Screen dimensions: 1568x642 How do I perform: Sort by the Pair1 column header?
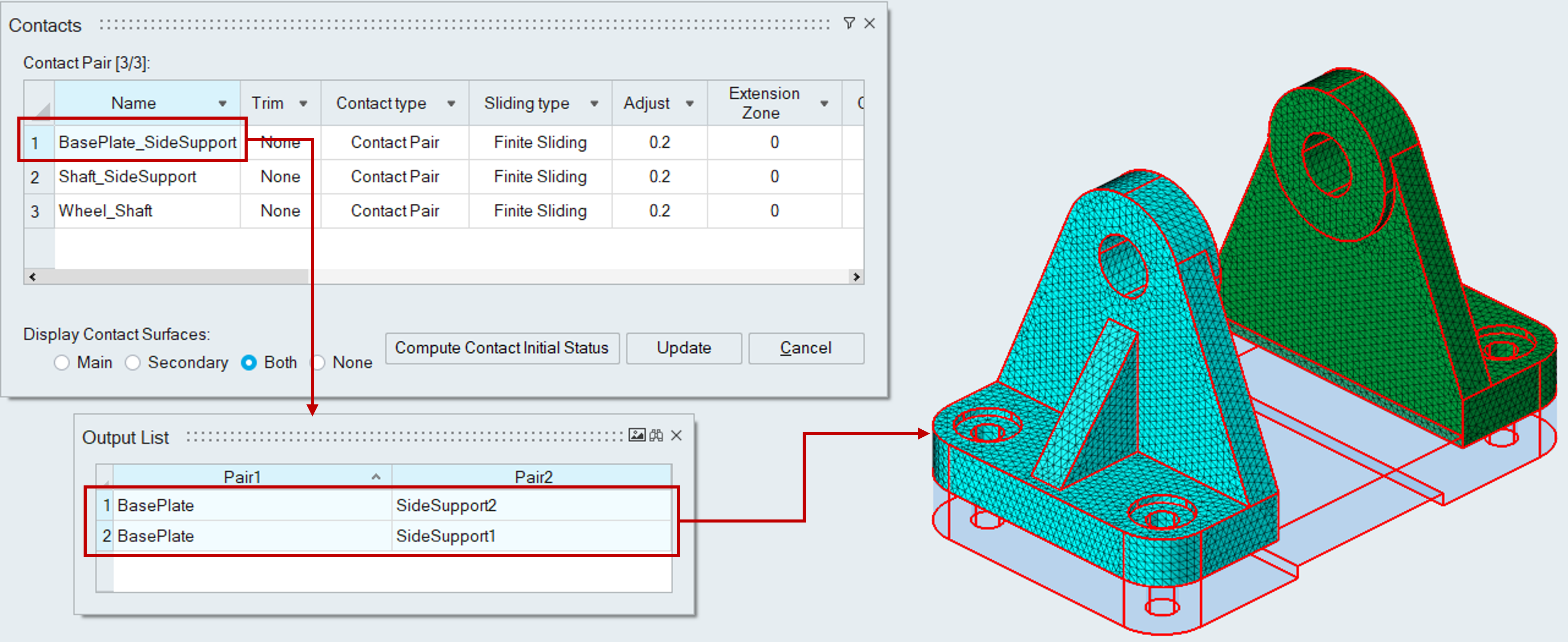[242, 476]
